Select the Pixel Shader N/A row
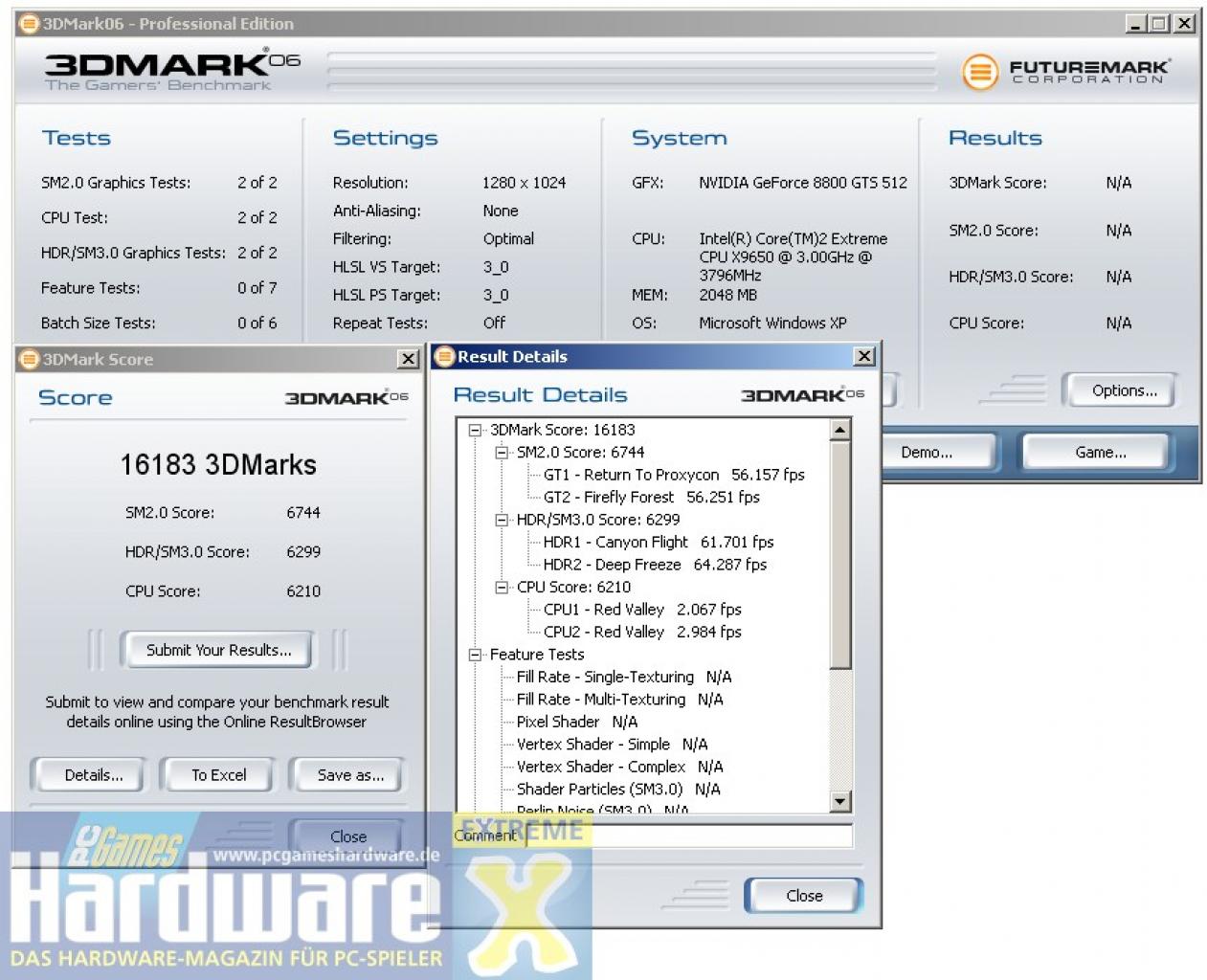The width and height of the screenshot is (1207, 980). click(577, 722)
